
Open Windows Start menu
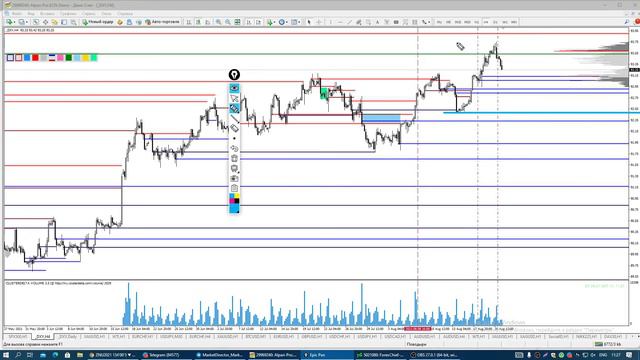[6, 355]
